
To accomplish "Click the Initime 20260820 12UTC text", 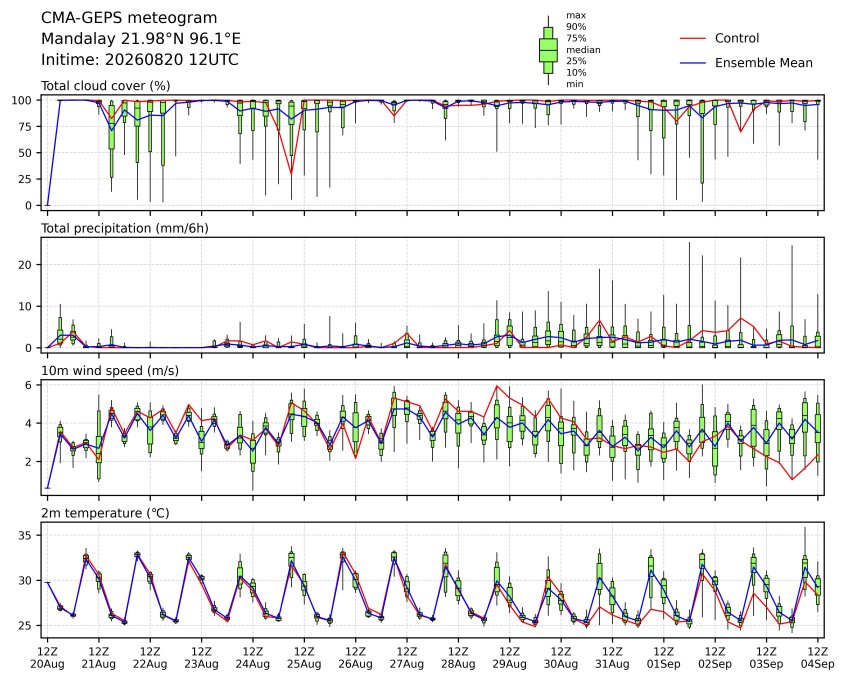I will [140, 59].
